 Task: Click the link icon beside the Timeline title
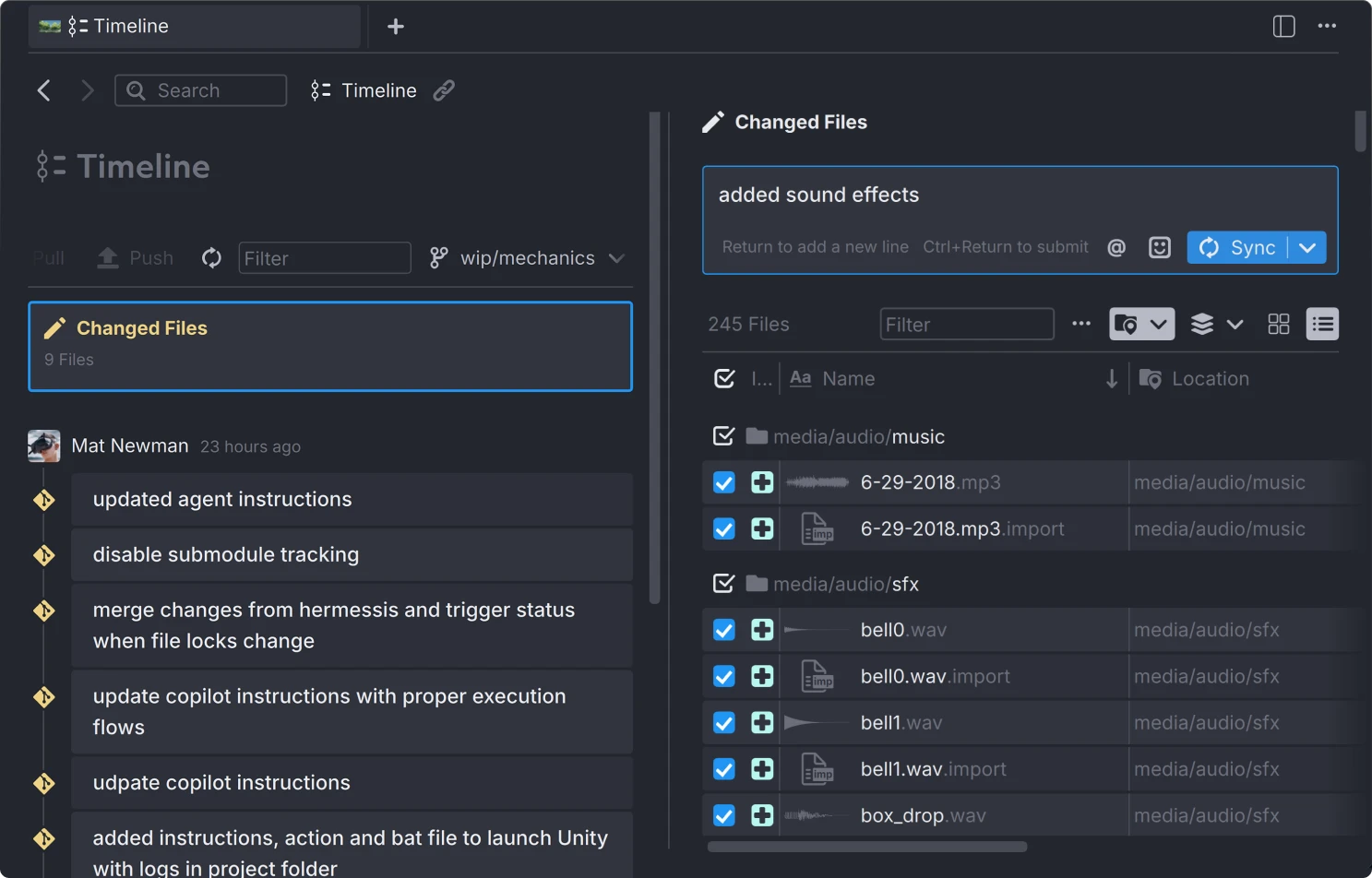point(444,89)
